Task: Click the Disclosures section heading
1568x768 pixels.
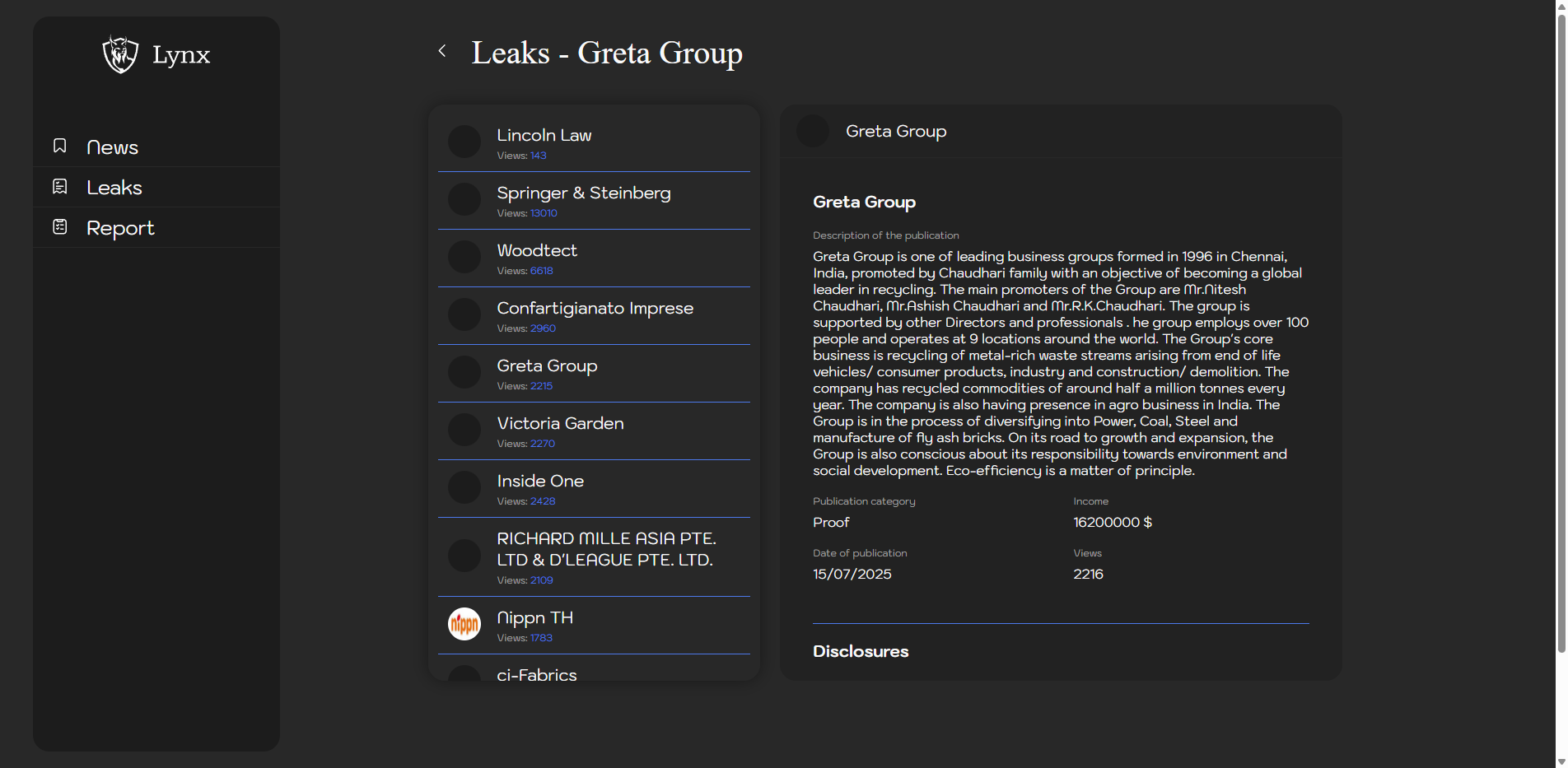Action: (861, 651)
